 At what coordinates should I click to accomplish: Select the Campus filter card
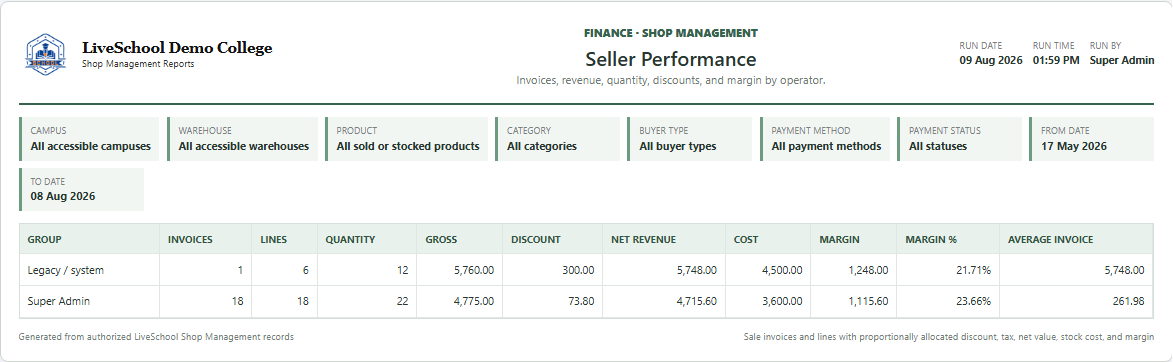89,138
